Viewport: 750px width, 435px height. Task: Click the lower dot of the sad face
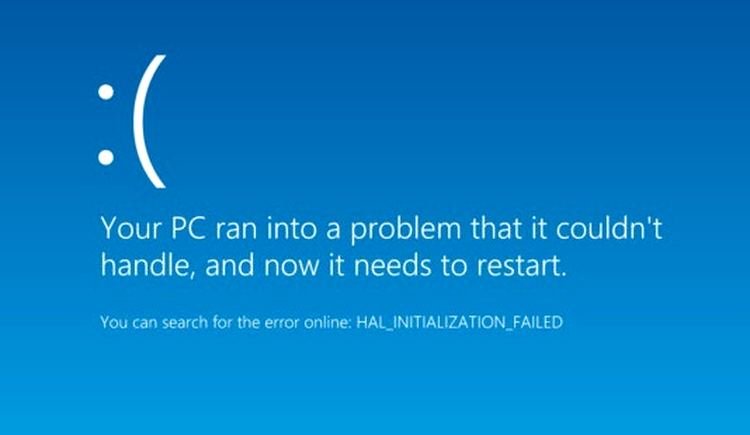click(106, 157)
